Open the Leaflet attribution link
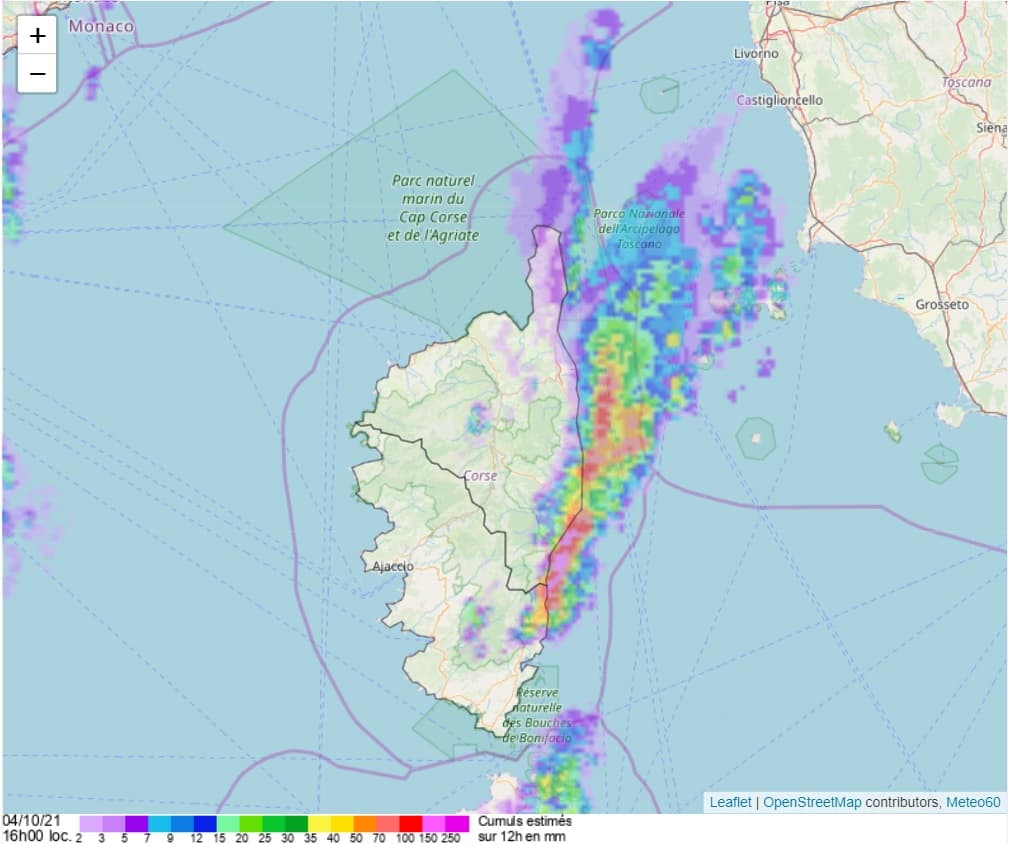 730,802
